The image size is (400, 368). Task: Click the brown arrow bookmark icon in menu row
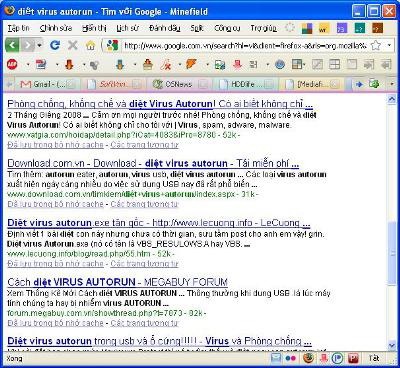377,29
